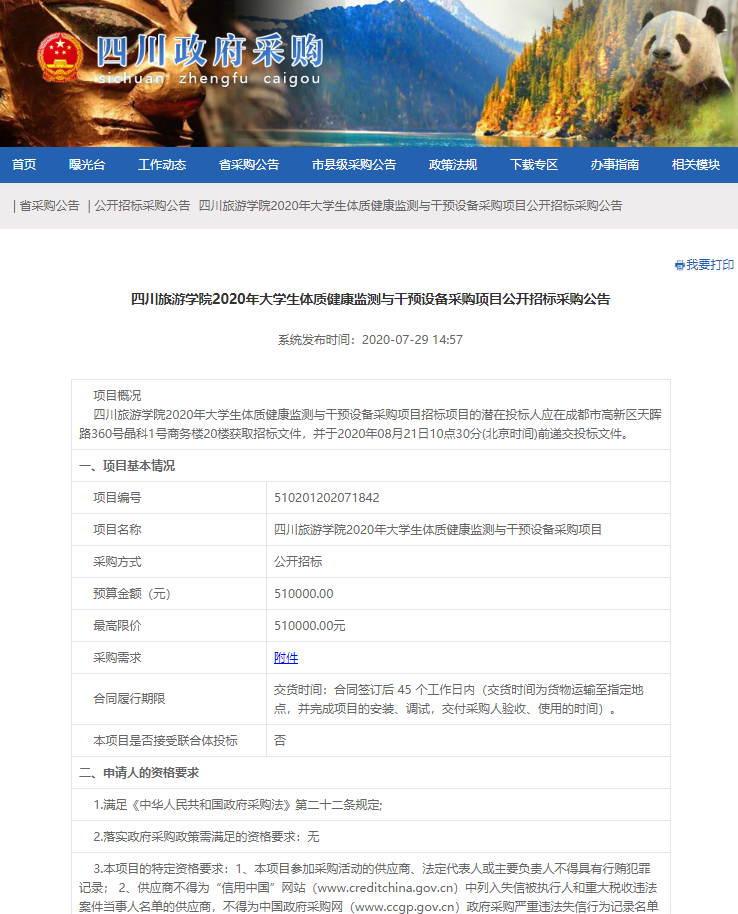Open 相关模块 in the nav bar
738x914 pixels.
point(696,165)
